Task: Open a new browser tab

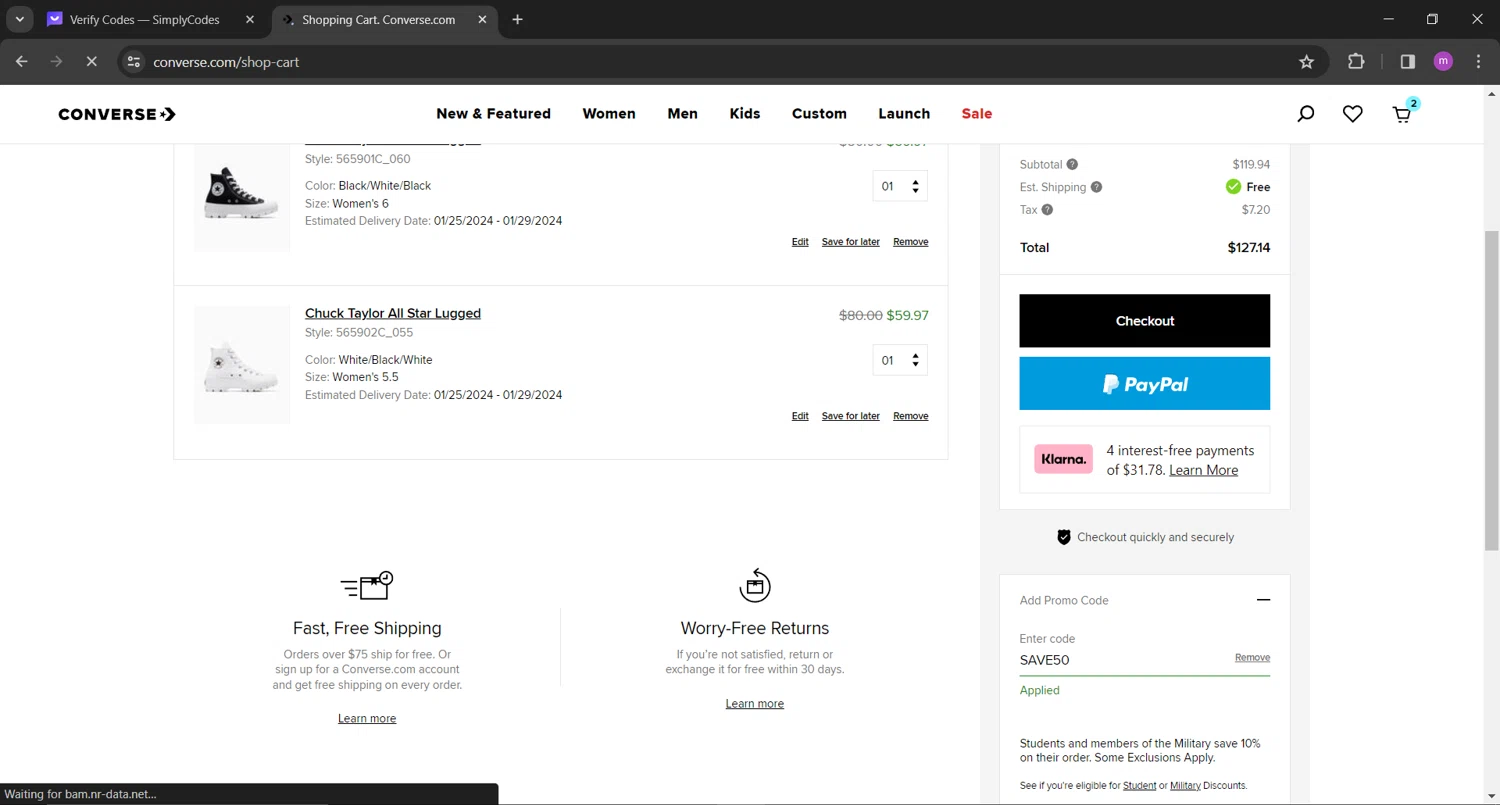Action: pos(517,20)
